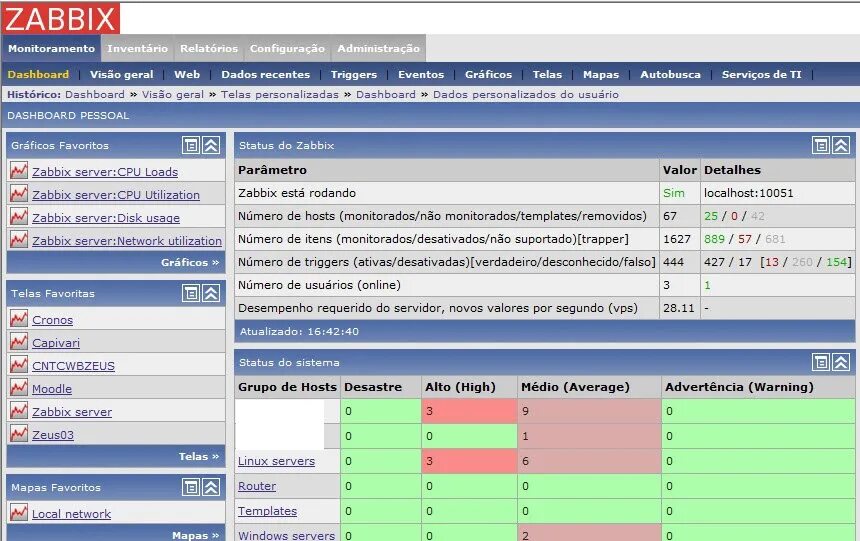This screenshot has height=541, width=860.
Task: Open the Status do Zabbix widget menu icon
Action: [821, 145]
